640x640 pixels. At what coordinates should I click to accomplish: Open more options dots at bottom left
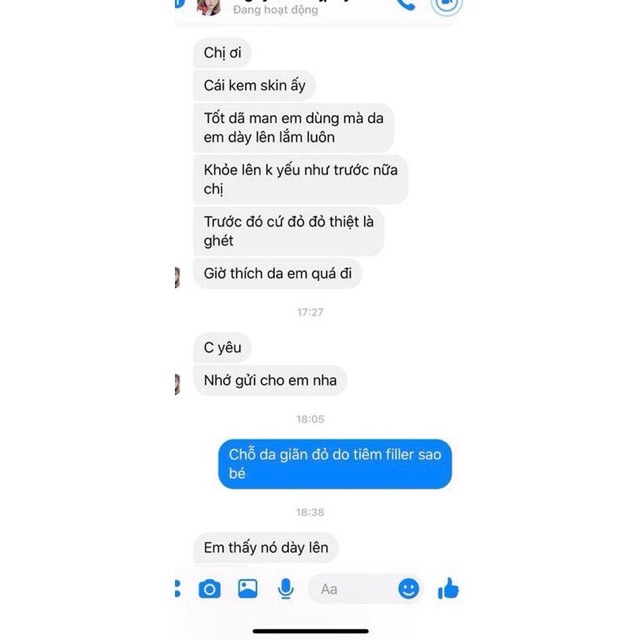[177, 589]
